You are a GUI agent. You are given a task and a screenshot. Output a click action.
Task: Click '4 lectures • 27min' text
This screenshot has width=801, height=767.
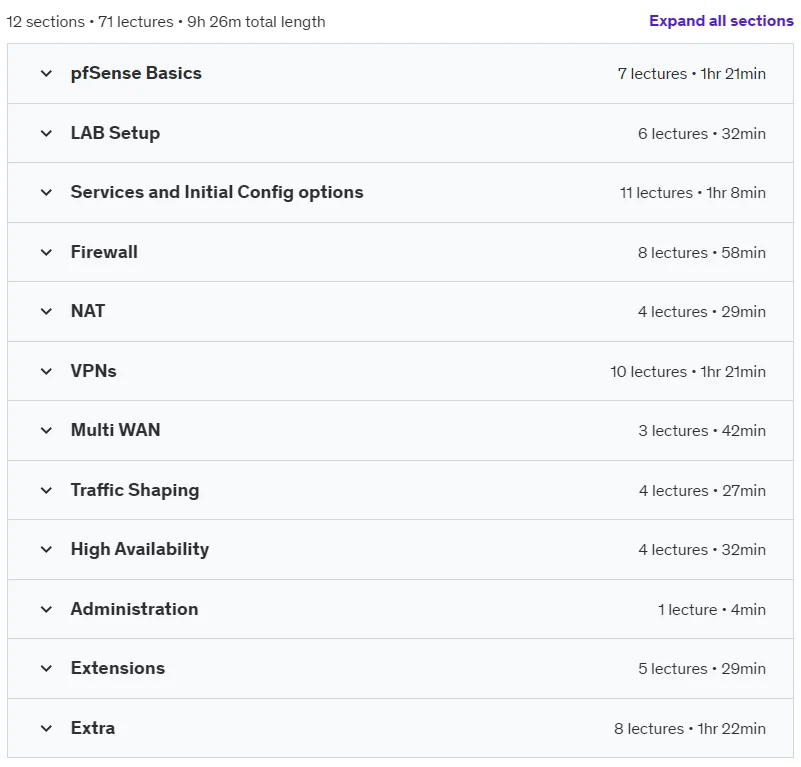[702, 491]
